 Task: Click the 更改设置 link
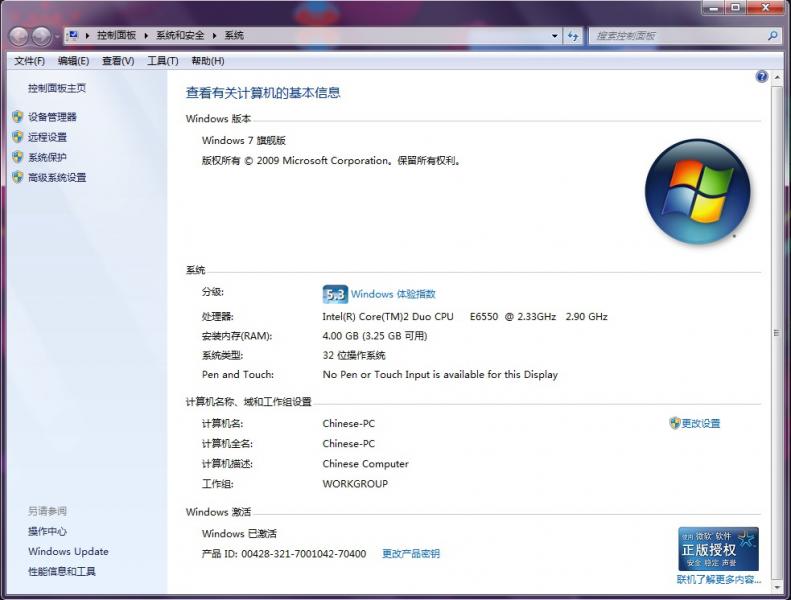pos(700,423)
